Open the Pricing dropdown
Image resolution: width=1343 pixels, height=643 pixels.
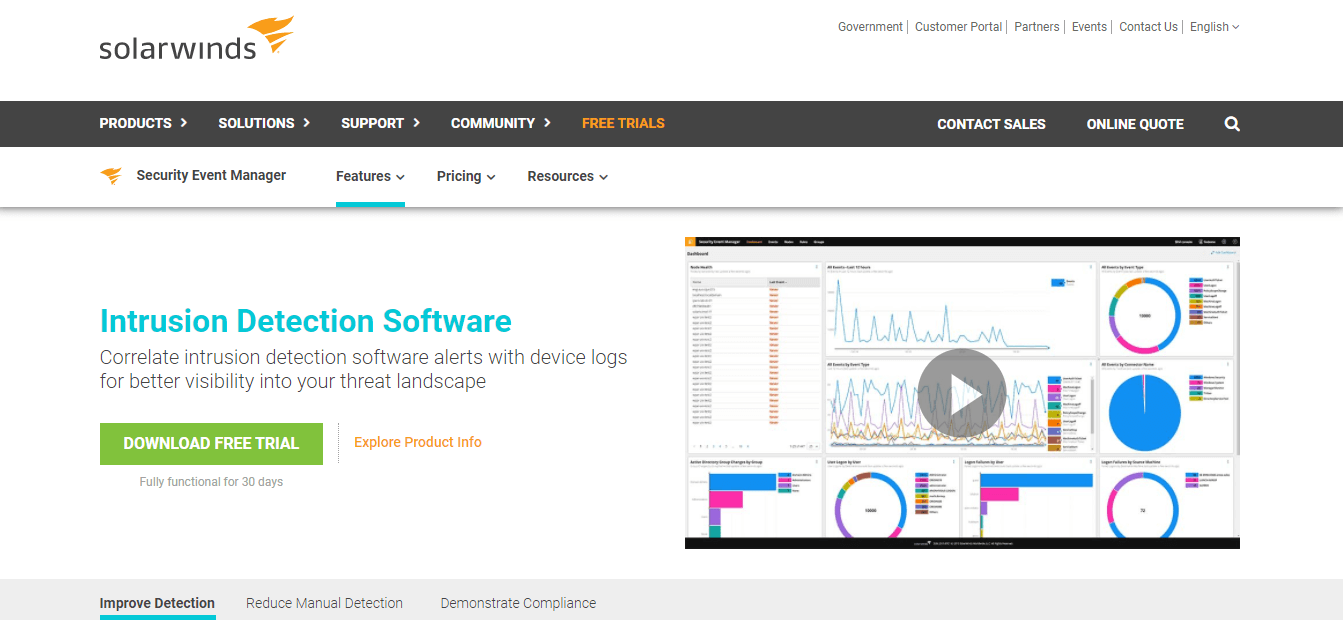coord(466,176)
